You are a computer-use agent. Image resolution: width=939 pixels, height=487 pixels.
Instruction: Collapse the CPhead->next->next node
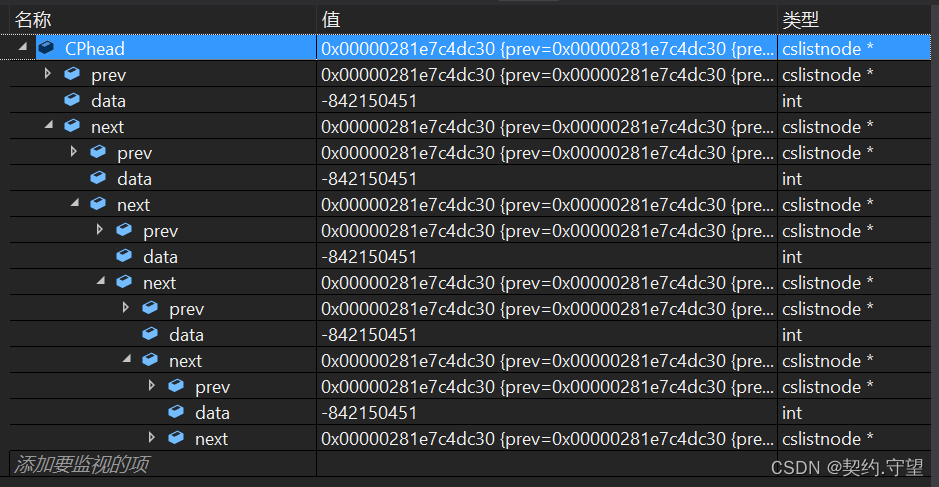pyautogui.click(x=75, y=202)
